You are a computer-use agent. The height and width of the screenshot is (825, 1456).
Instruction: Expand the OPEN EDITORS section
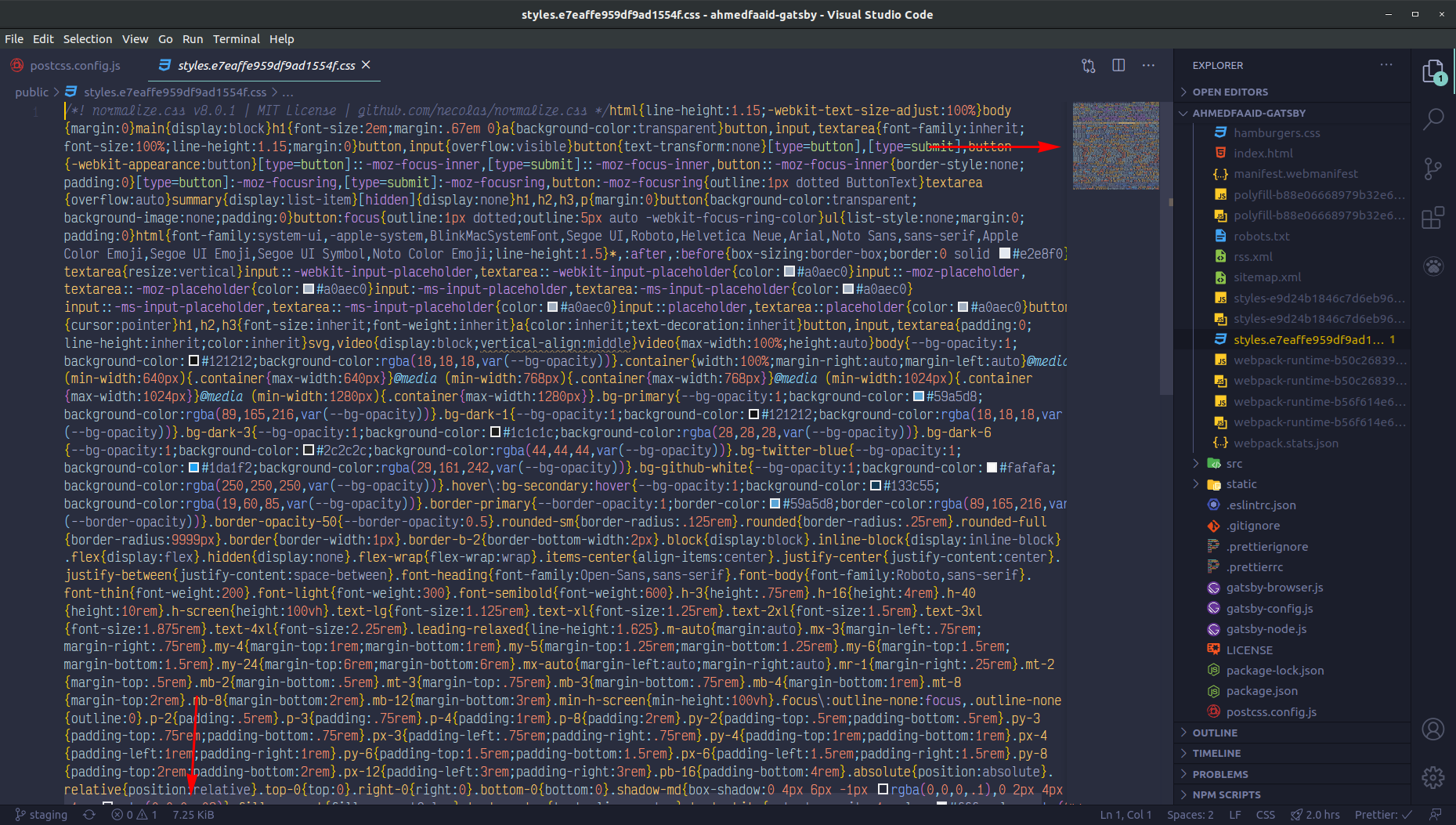[1230, 92]
